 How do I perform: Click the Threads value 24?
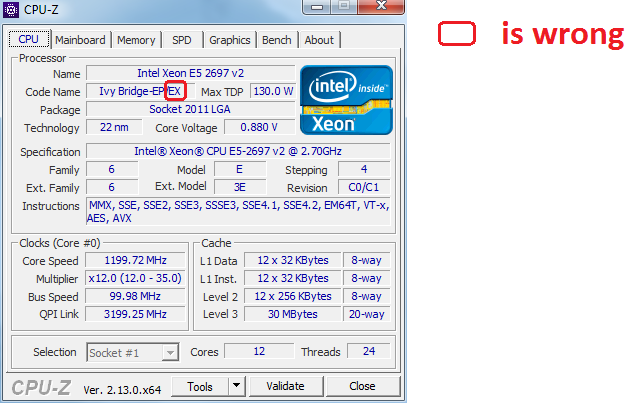(x=369, y=351)
